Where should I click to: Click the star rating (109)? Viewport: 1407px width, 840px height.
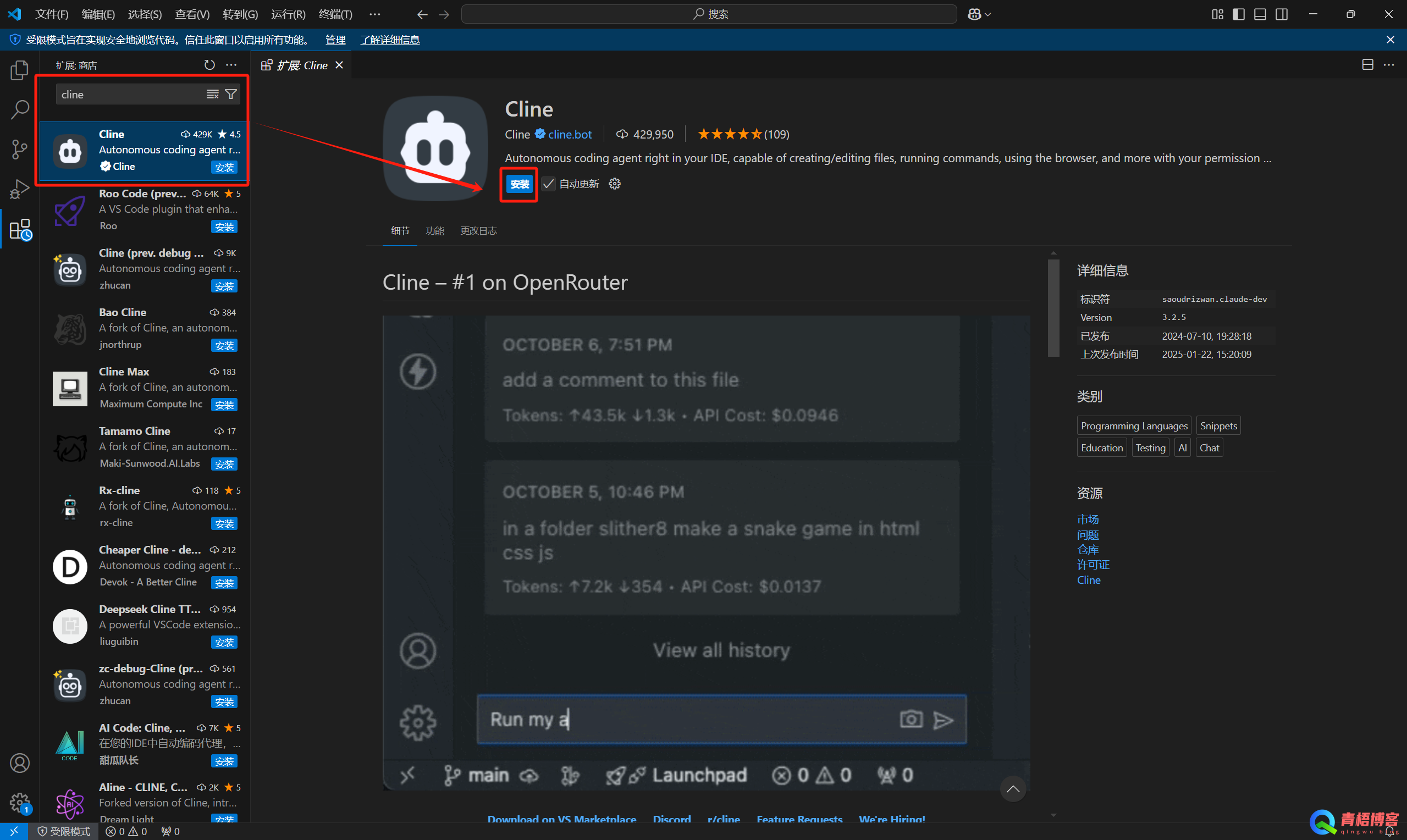click(x=743, y=134)
